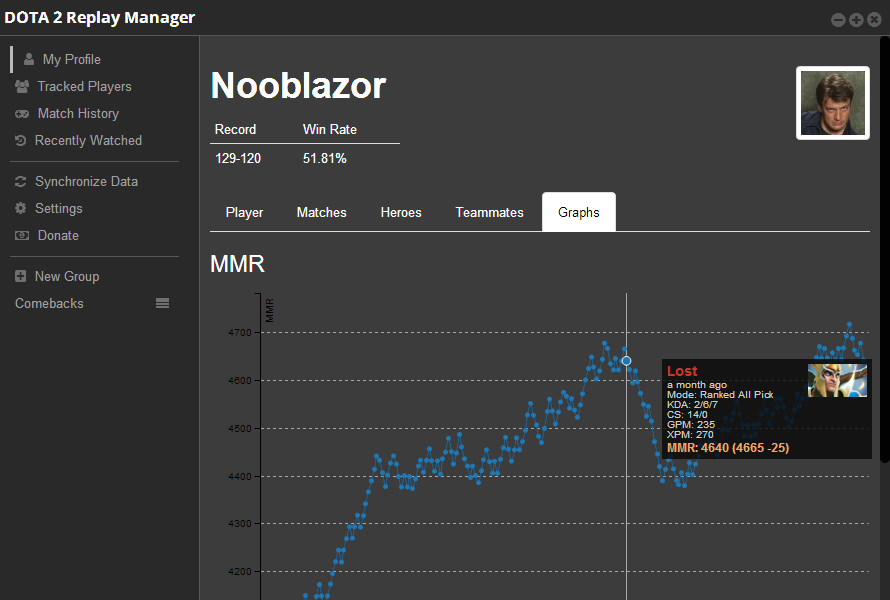
Task: Click the Record column header
Action: click(235, 129)
